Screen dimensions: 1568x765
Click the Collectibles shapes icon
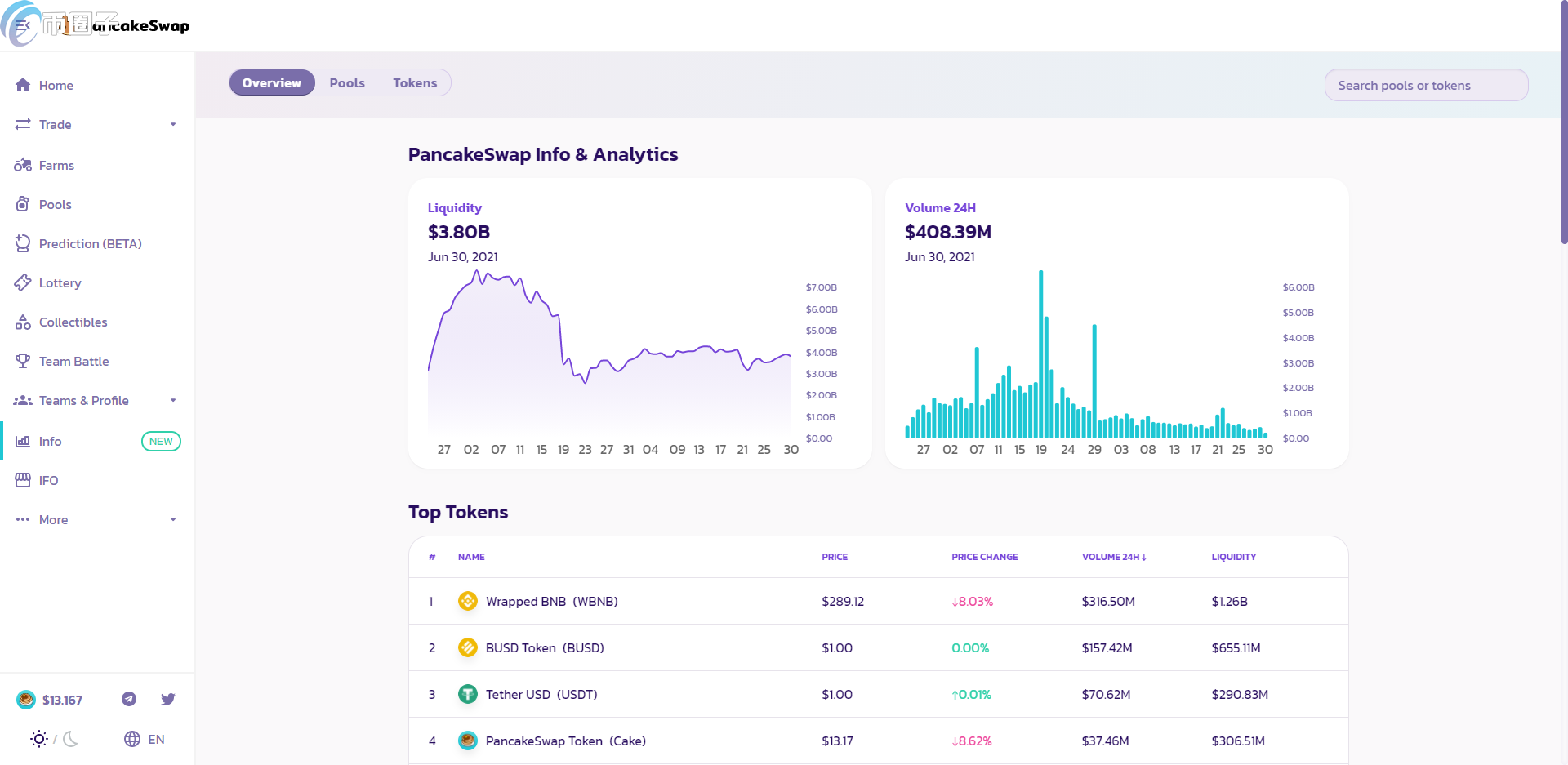pos(23,322)
